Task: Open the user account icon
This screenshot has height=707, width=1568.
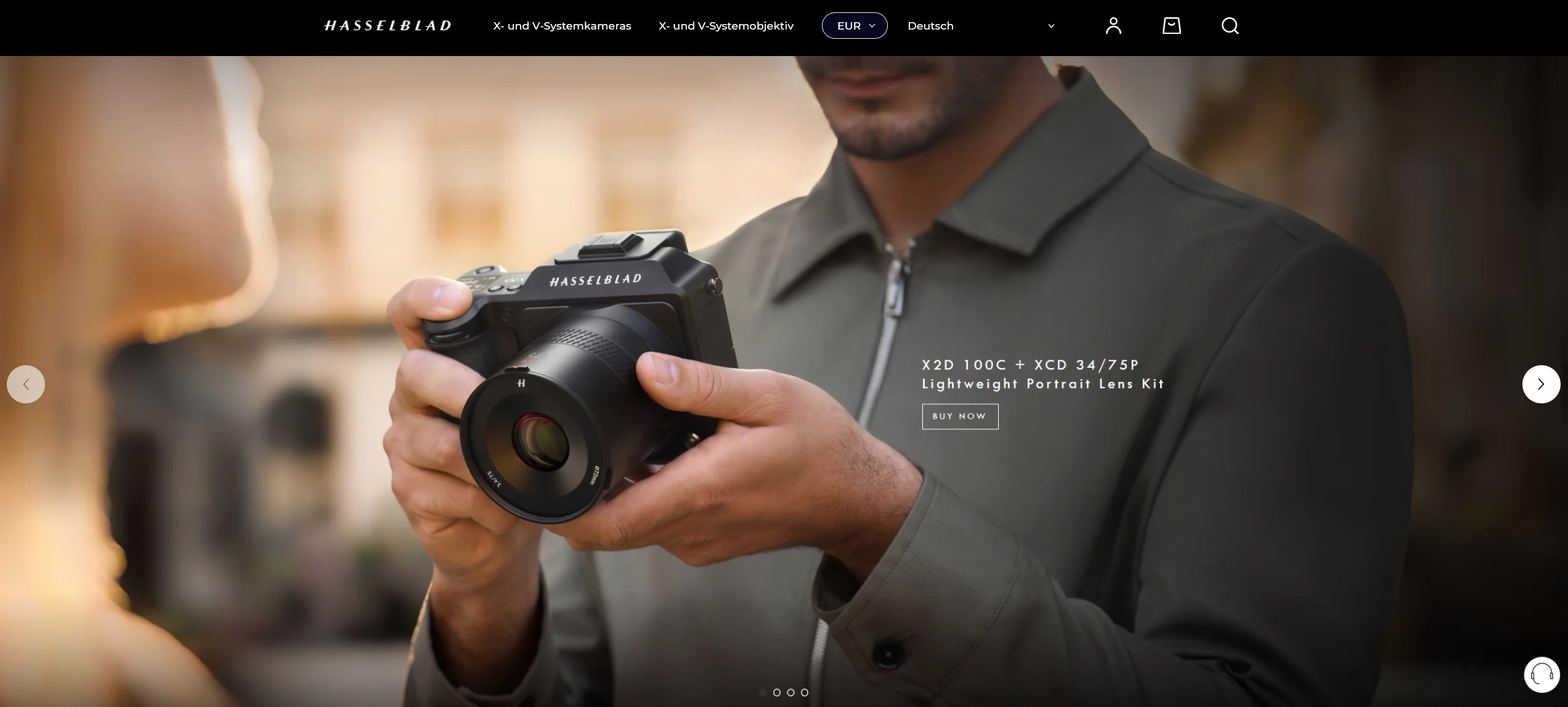Action: 1113,26
